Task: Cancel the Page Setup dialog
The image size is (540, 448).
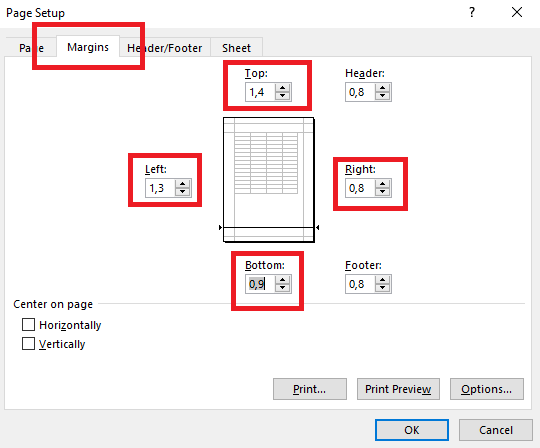Action: 496,430
